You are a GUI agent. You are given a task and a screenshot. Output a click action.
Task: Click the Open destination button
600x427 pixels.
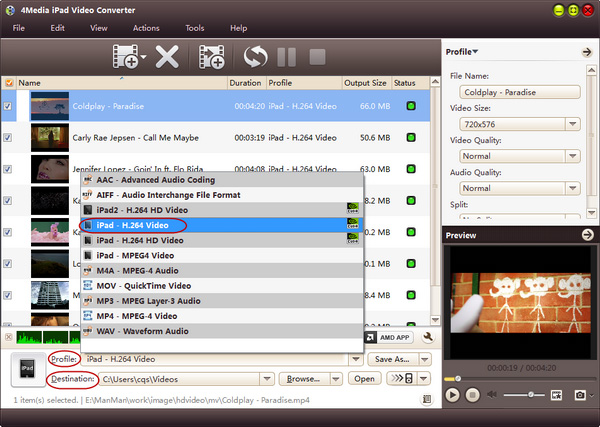(x=365, y=379)
